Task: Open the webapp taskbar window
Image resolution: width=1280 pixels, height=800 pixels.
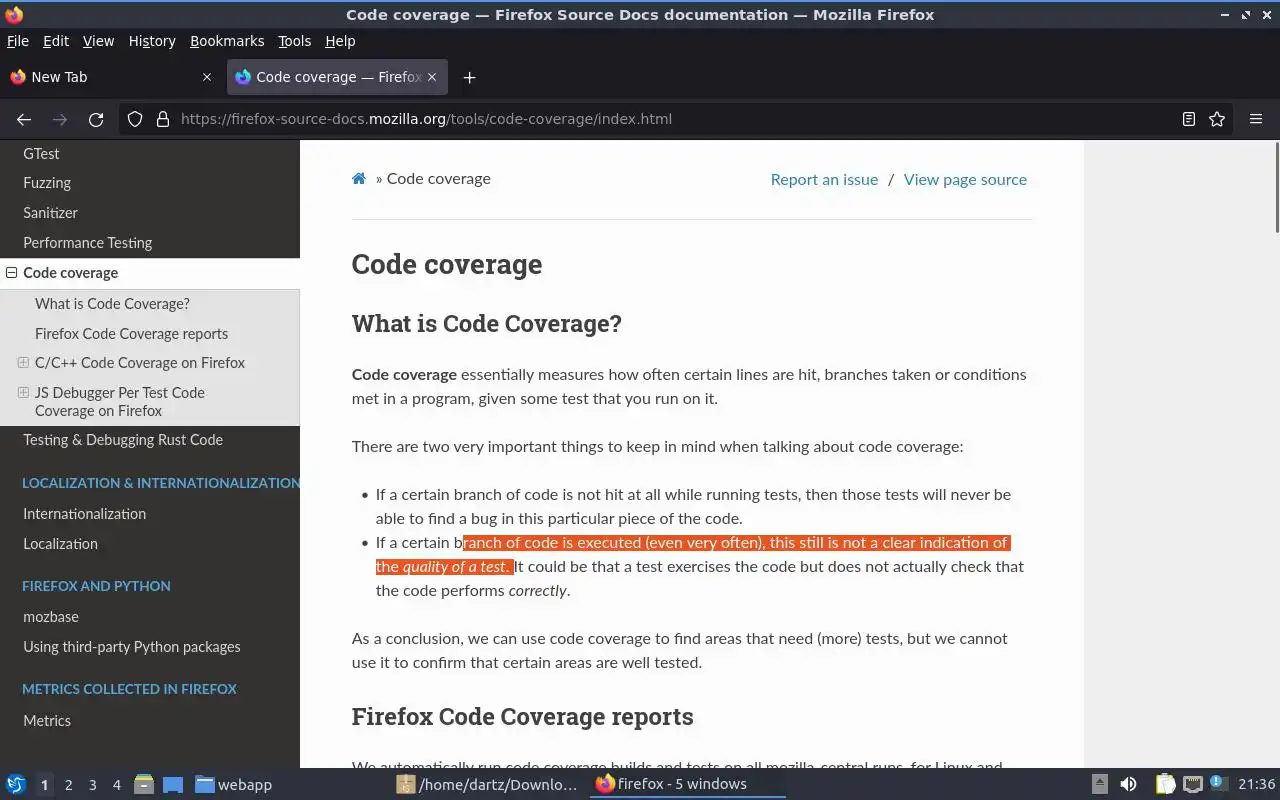Action: [233, 785]
